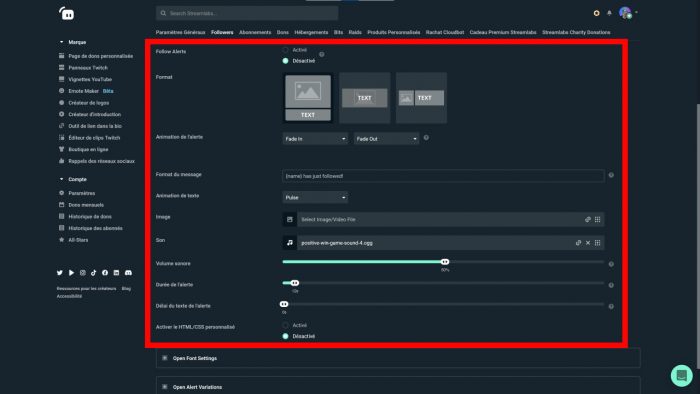
Task: Click the Blog footer link
Action: (x=126, y=289)
